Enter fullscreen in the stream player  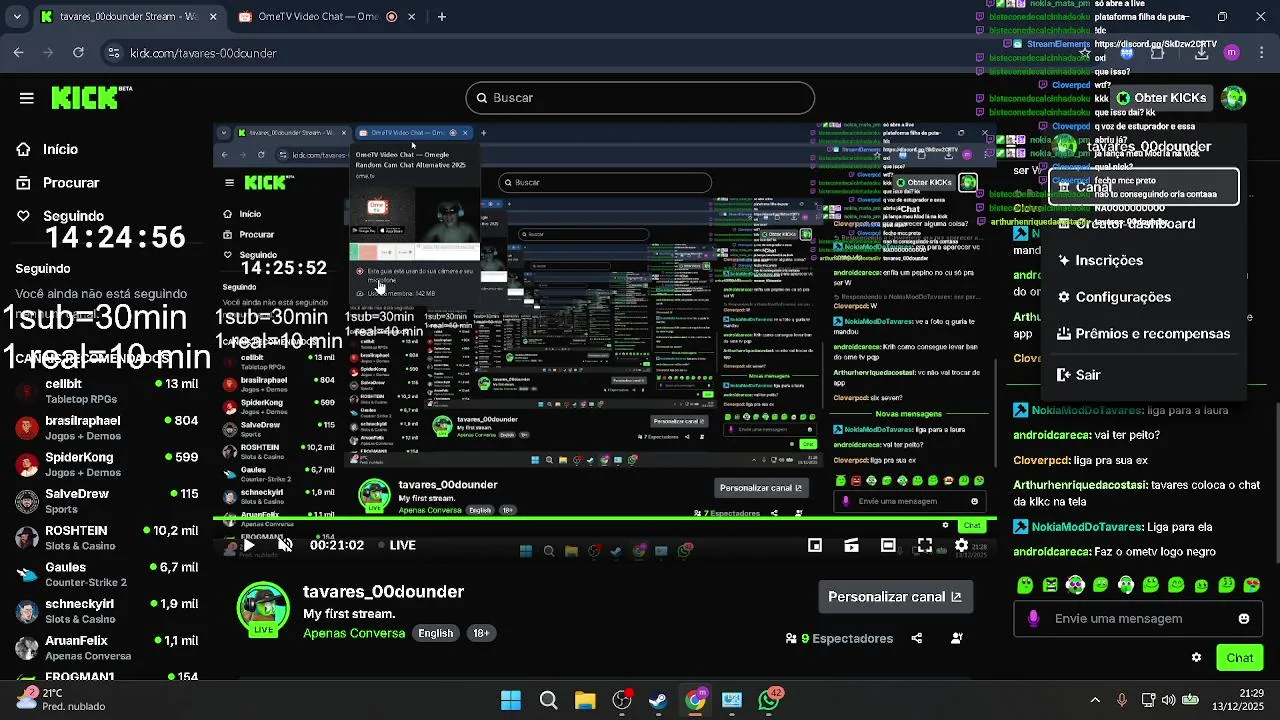[x=925, y=545]
